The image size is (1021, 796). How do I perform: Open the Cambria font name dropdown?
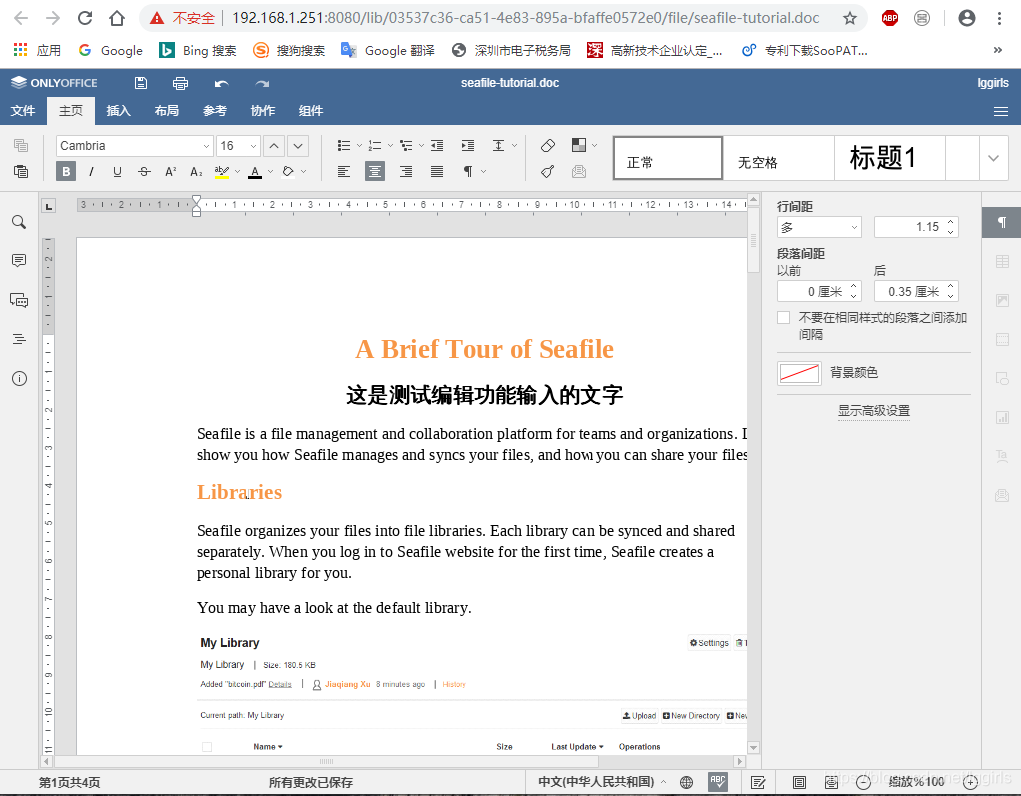point(206,146)
